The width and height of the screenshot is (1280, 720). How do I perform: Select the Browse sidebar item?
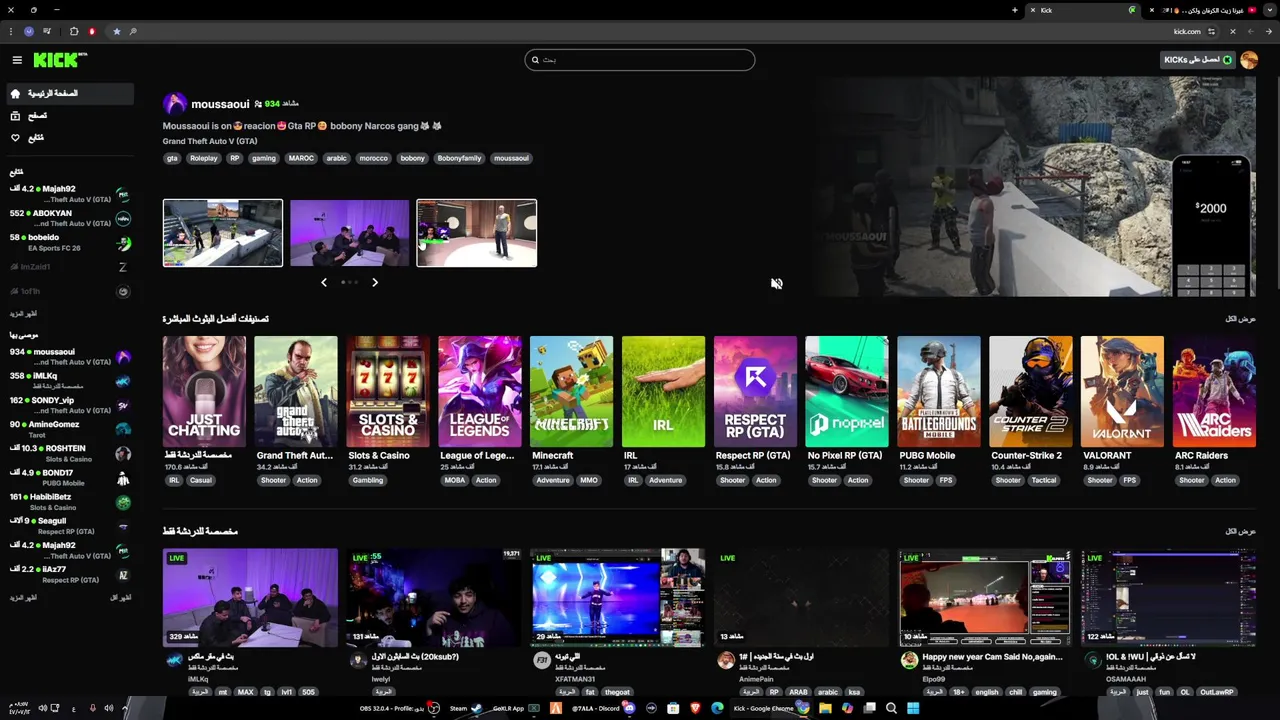click(x=68, y=116)
